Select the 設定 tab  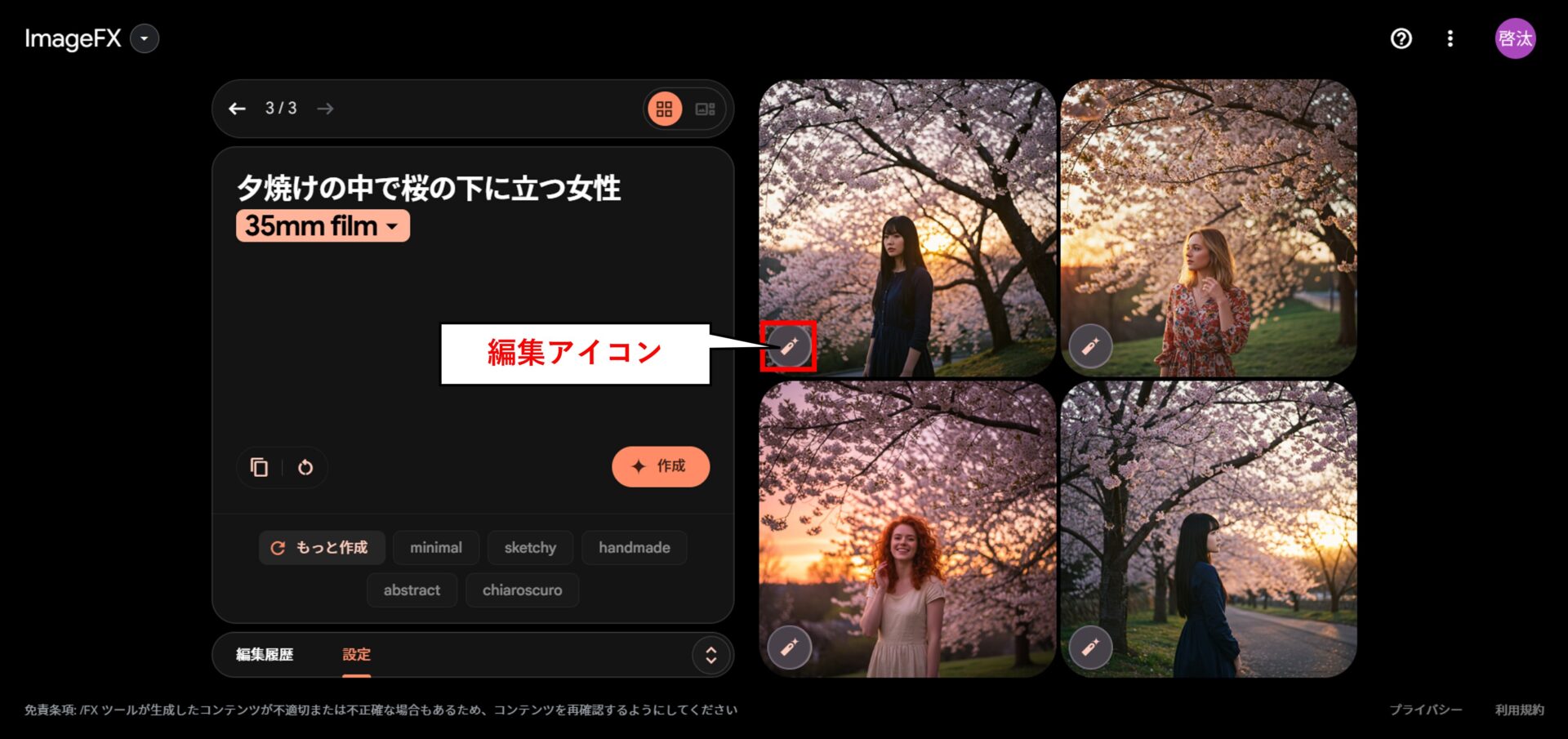(356, 654)
